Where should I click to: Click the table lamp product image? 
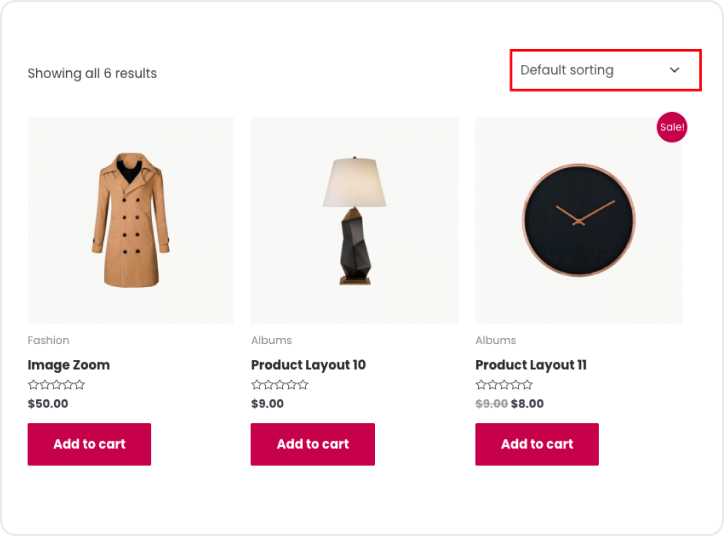[x=354, y=220]
